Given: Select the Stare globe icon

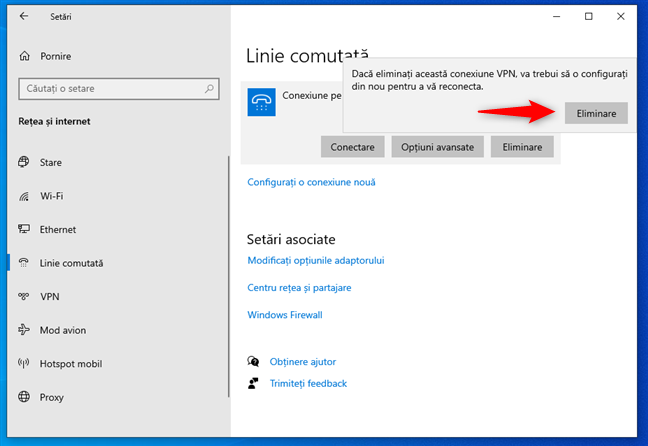Looking at the screenshot, I should [24, 162].
